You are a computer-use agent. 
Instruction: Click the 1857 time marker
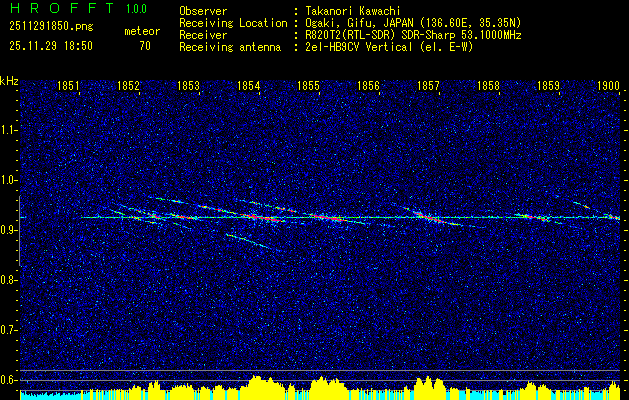[428, 85]
